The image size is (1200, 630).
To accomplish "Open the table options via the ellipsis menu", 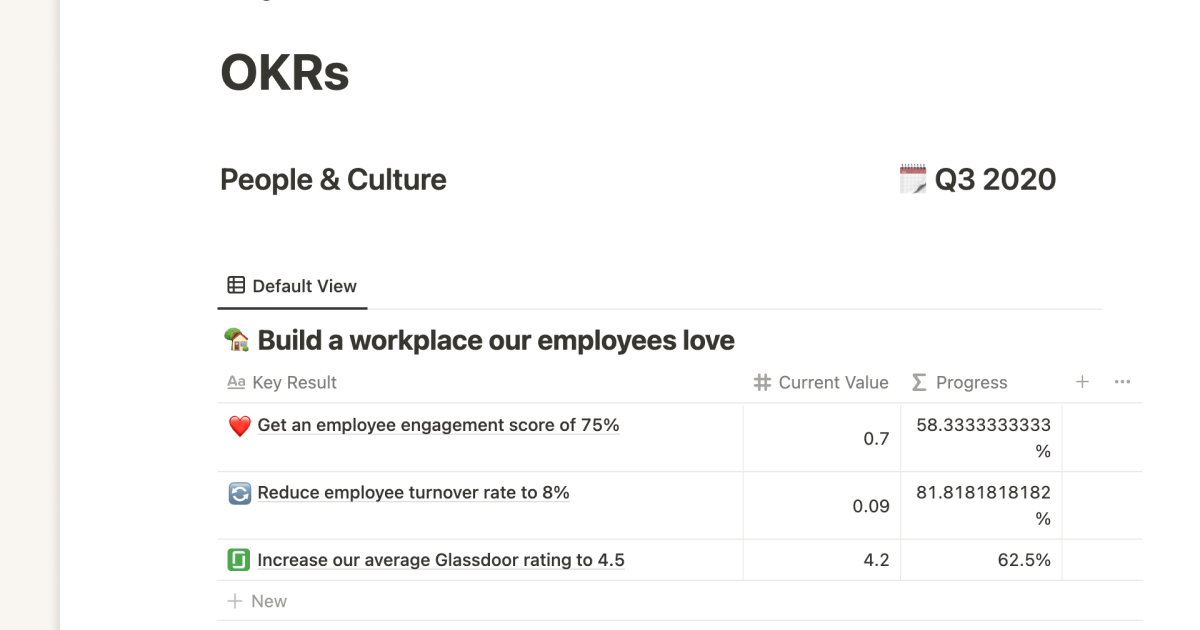I will (1122, 382).
